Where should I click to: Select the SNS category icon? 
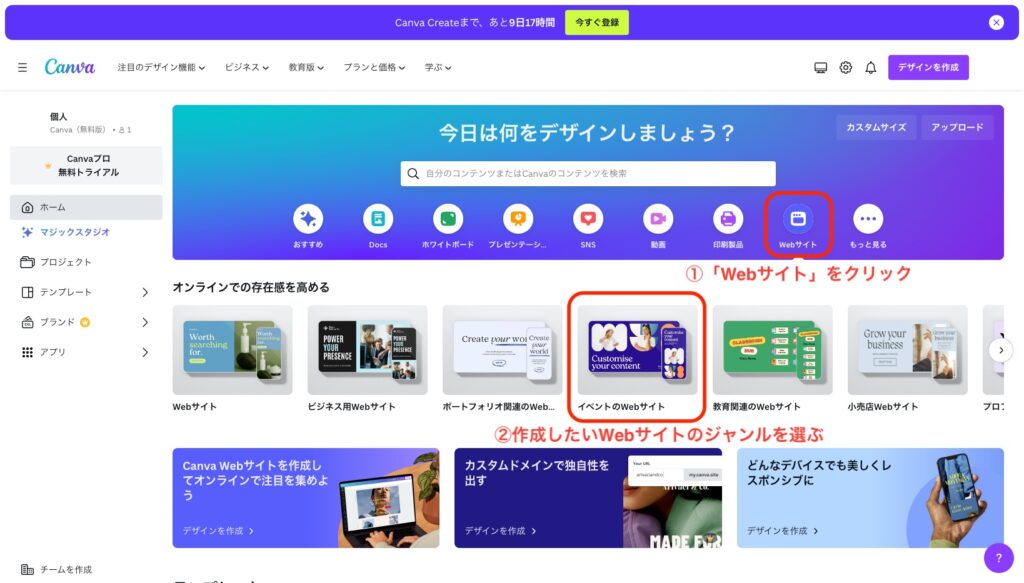pyautogui.click(x=588, y=219)
